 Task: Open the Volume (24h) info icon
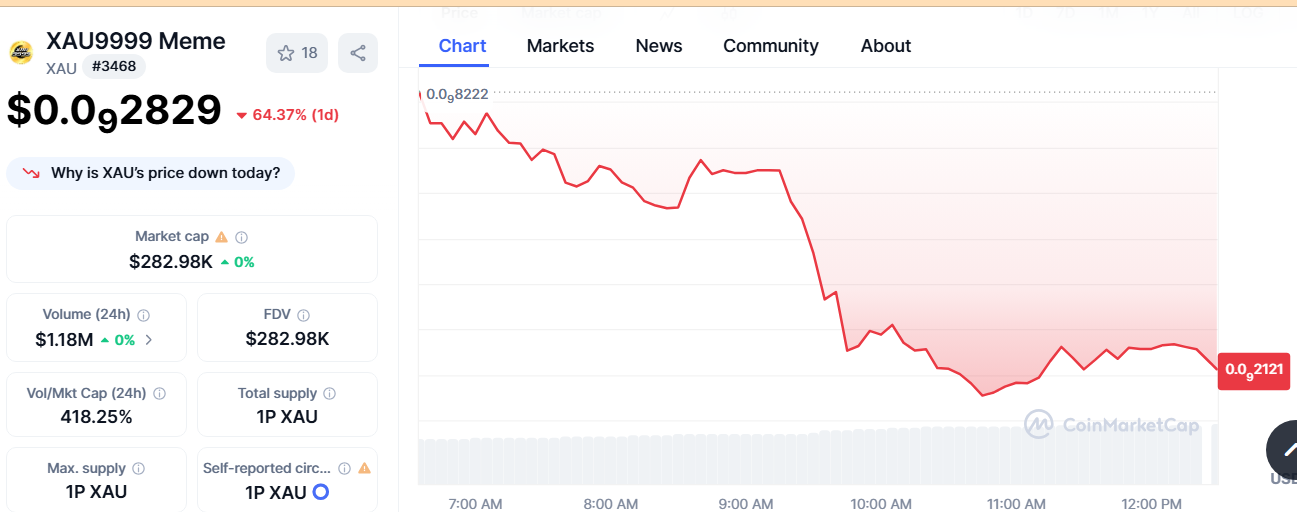click(144, 315)
